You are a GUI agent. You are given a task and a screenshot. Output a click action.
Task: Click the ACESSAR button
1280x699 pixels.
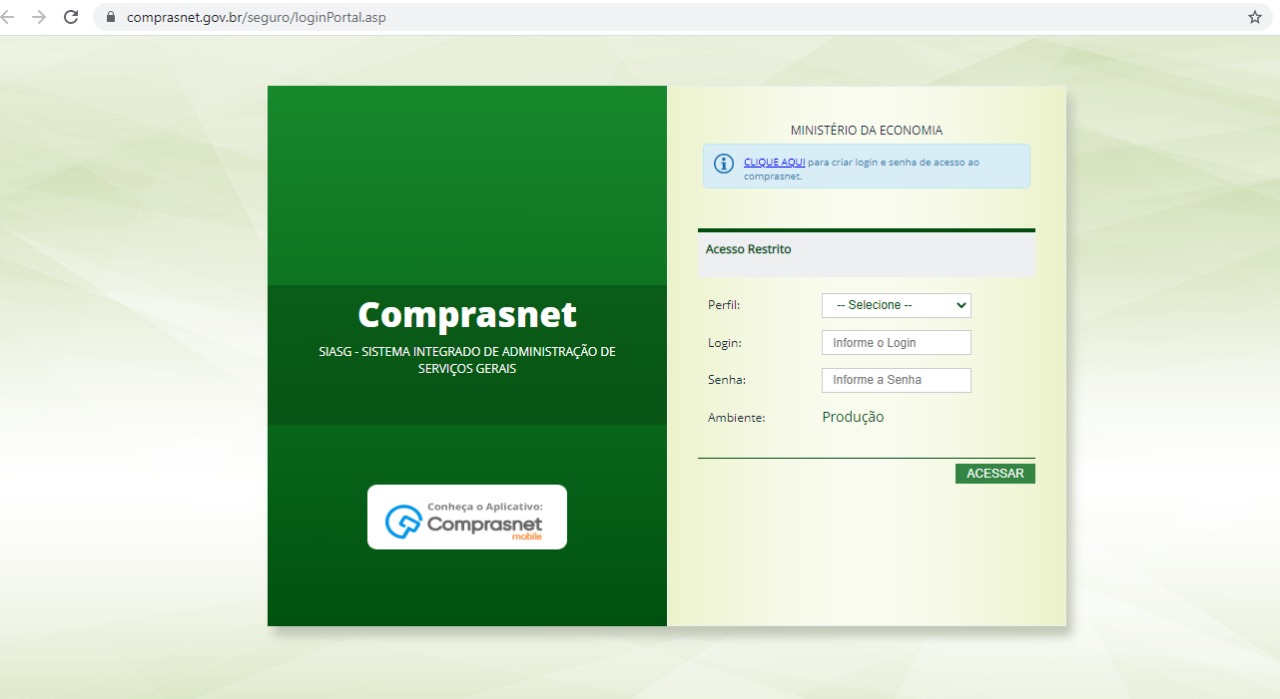point(995,474)
